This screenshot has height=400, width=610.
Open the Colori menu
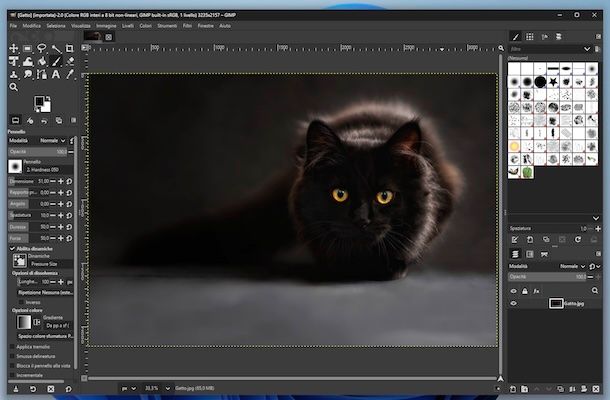point(145,26)
